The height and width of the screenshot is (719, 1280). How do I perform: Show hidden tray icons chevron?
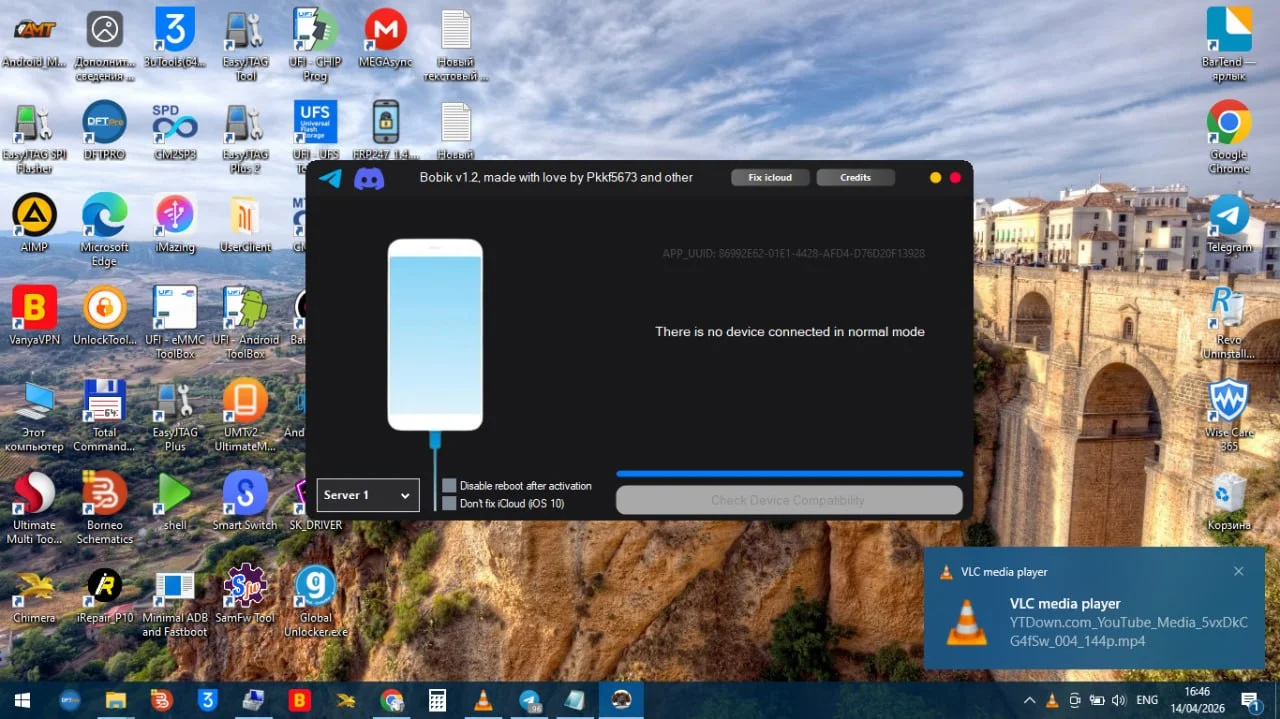click(x=1029, y=700)
